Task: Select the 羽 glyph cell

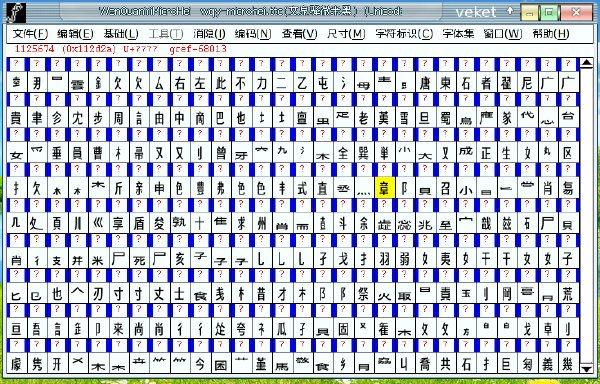Action: tap(384, 258)
